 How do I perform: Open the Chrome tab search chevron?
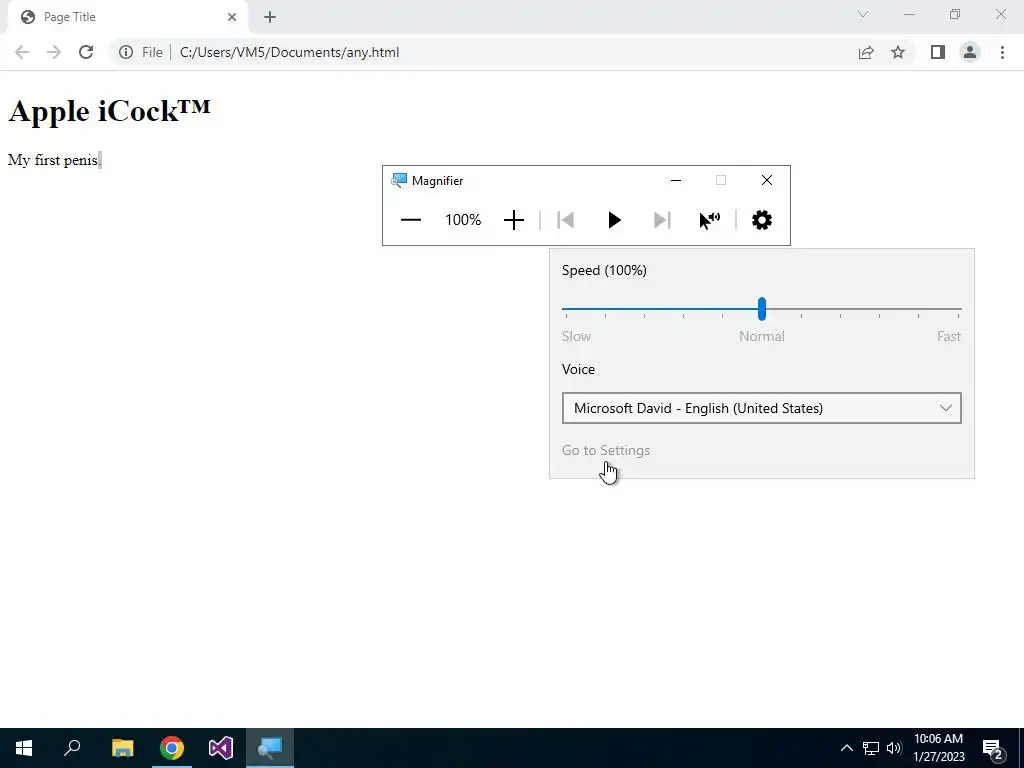pyautogui.click(x=863, y=14)
